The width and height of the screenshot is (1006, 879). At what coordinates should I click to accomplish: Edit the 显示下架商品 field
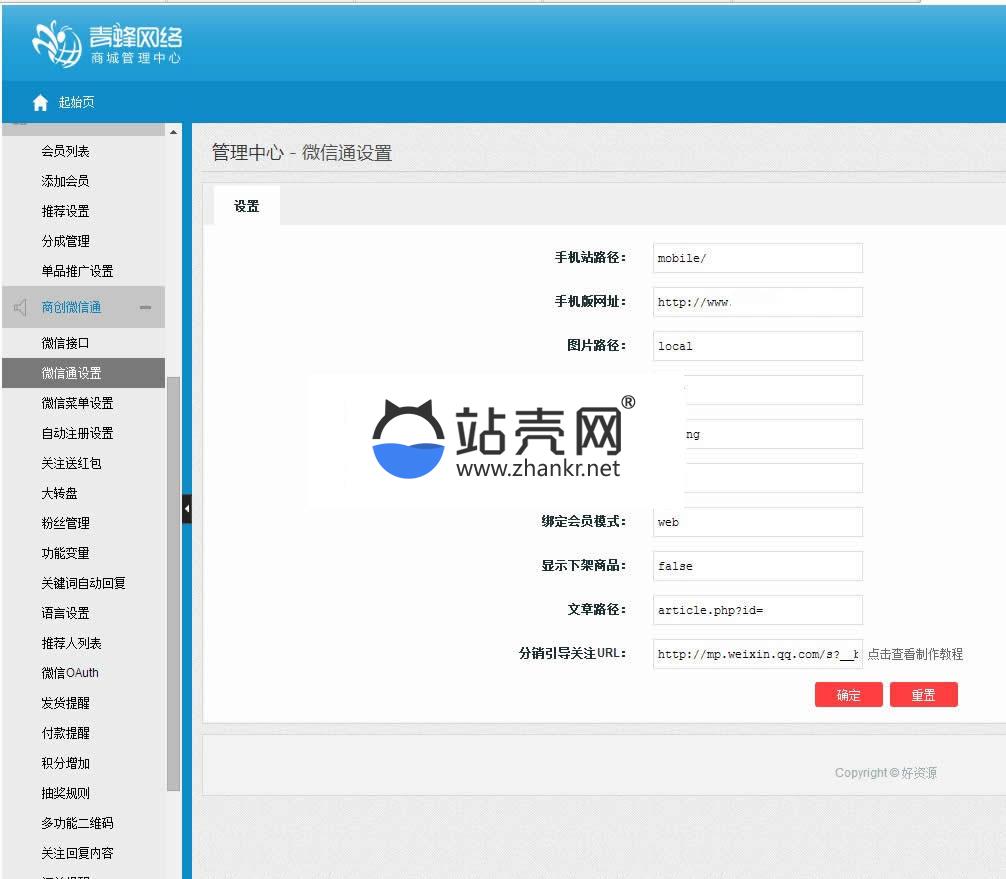point(757,566)
